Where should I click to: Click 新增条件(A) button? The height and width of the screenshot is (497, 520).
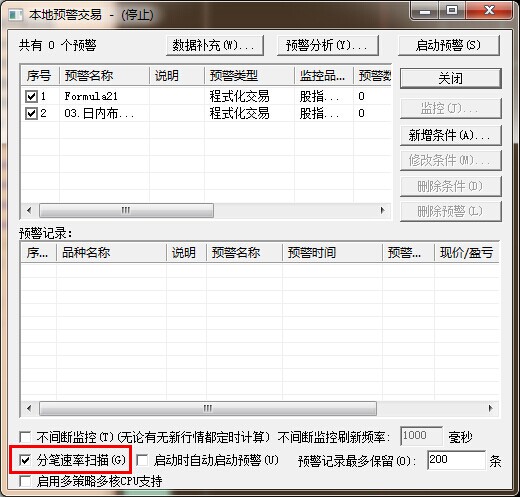click(x=451, y=135)
